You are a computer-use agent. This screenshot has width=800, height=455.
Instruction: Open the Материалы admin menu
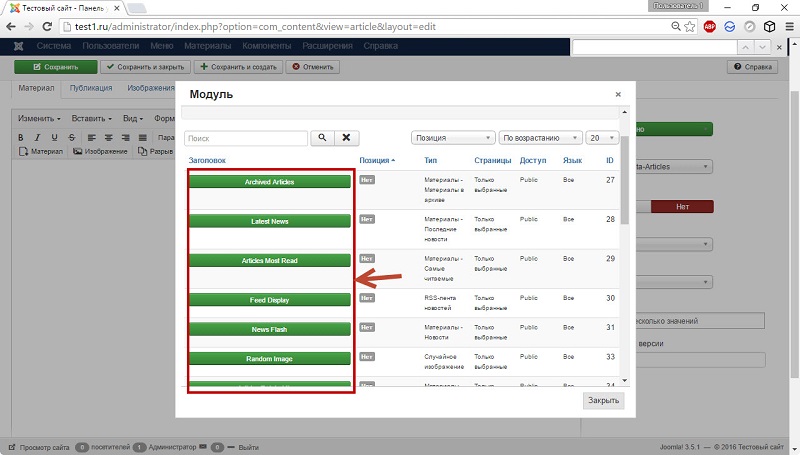208,46
